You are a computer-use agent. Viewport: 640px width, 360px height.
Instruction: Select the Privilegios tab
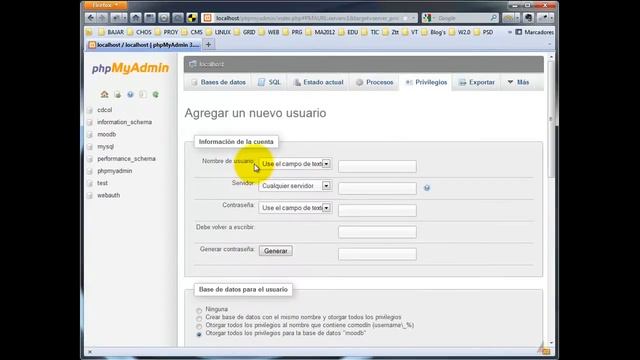[x=426, y=82]
